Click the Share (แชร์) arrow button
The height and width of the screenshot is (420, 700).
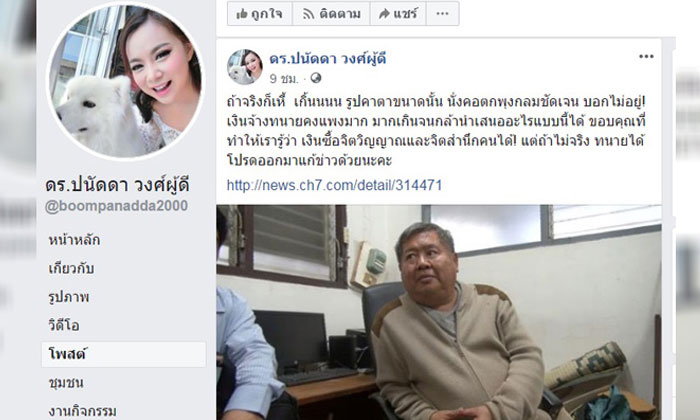(398, 13)
